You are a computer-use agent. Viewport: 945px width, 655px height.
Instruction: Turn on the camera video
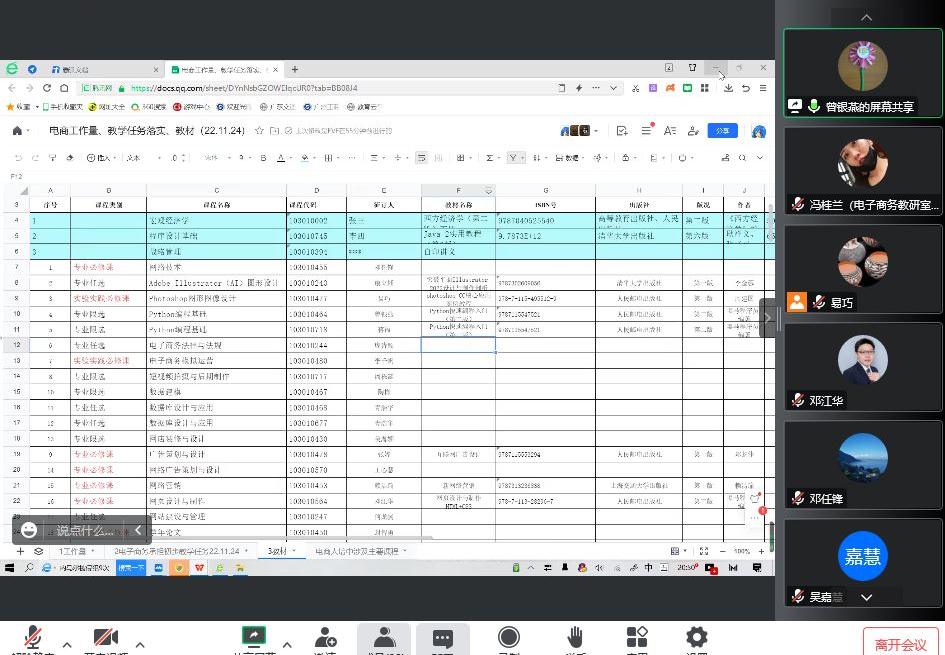[106, 638]
